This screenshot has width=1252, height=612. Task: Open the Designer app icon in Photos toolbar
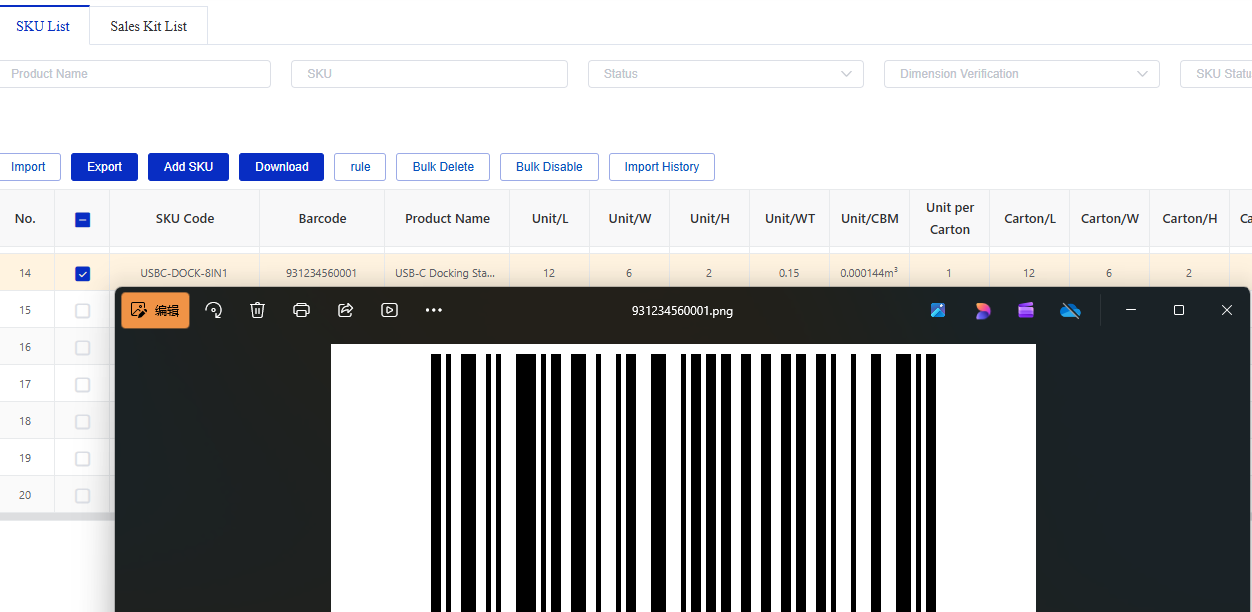point(938,310)
